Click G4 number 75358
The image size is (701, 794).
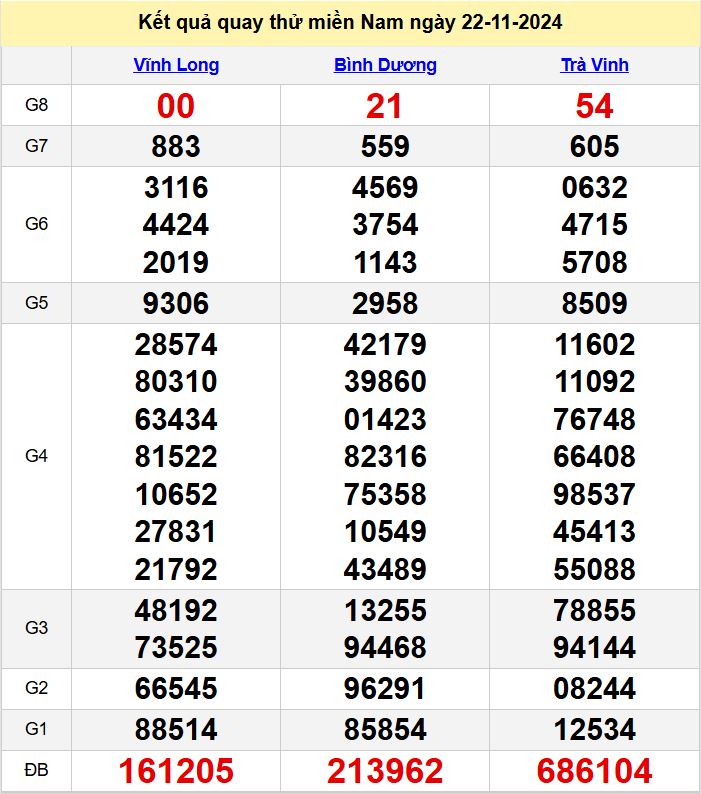pyautogui.click(x=385, y=494)
